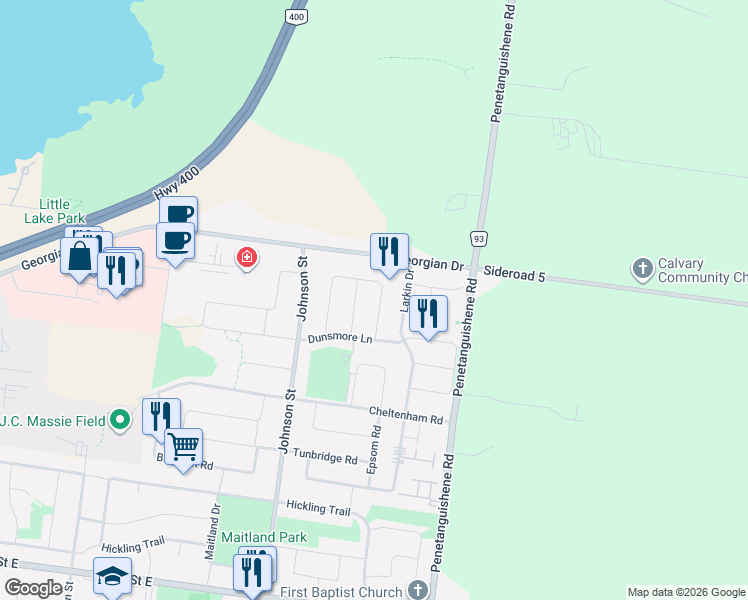Click the Hickling Trail label near Johnson St

pos(318,508)
